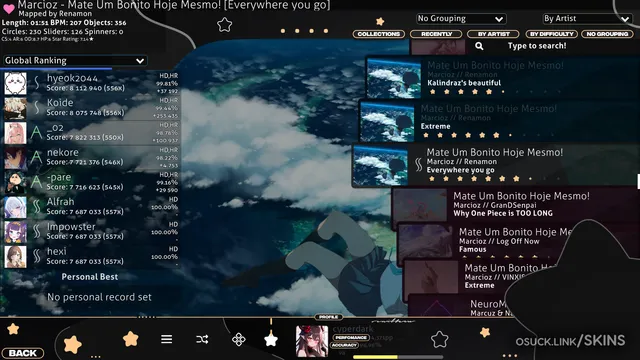Click _02's pink-haired avatar
Image resolution: width=640 pixels, height=360 pixels.
pyautogui.click(x=15, y=133)
